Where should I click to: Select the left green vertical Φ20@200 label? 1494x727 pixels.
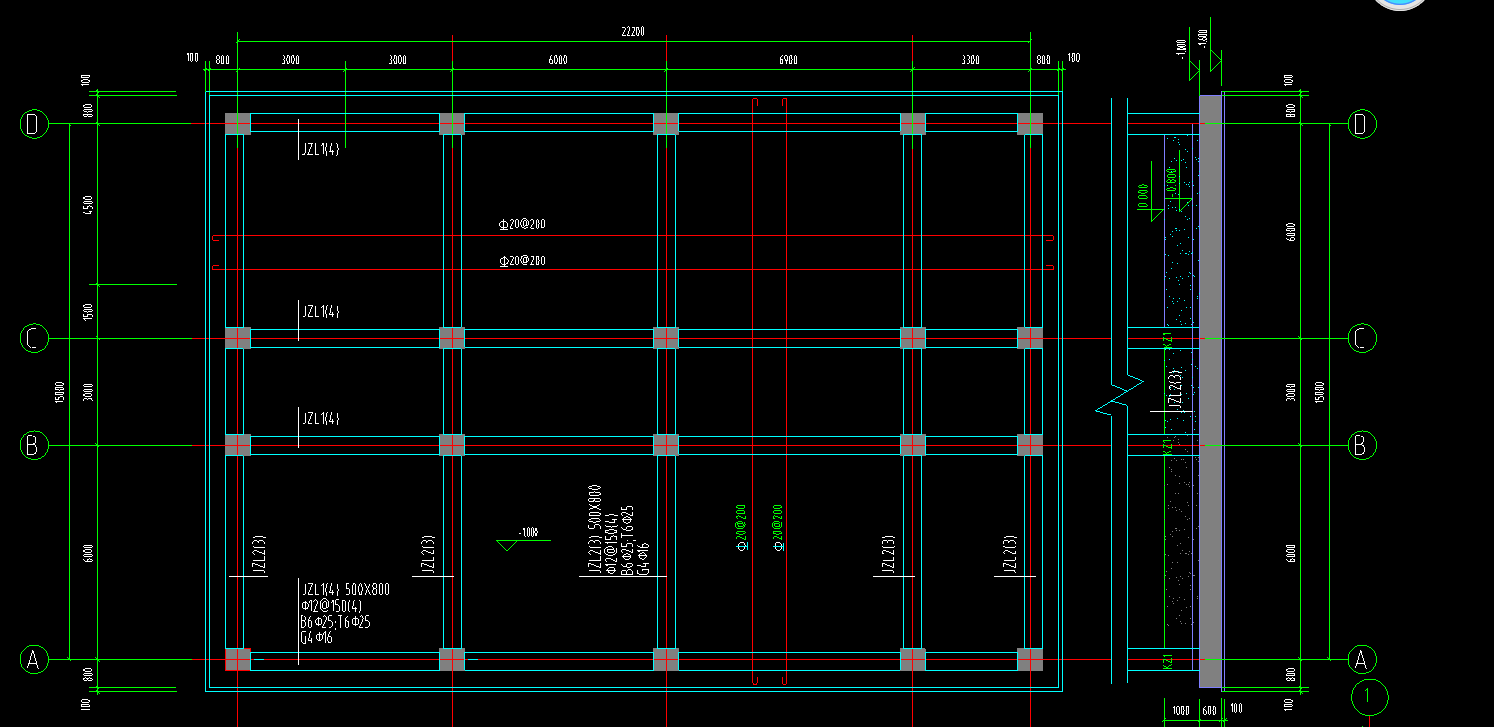[x=741, y=528]
